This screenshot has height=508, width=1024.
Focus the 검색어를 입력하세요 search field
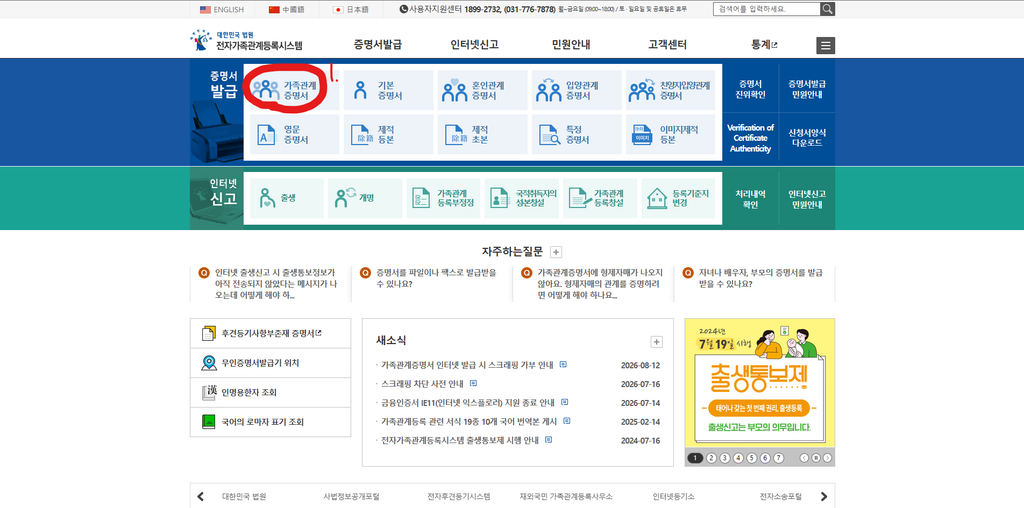click(x=767, y=9)
